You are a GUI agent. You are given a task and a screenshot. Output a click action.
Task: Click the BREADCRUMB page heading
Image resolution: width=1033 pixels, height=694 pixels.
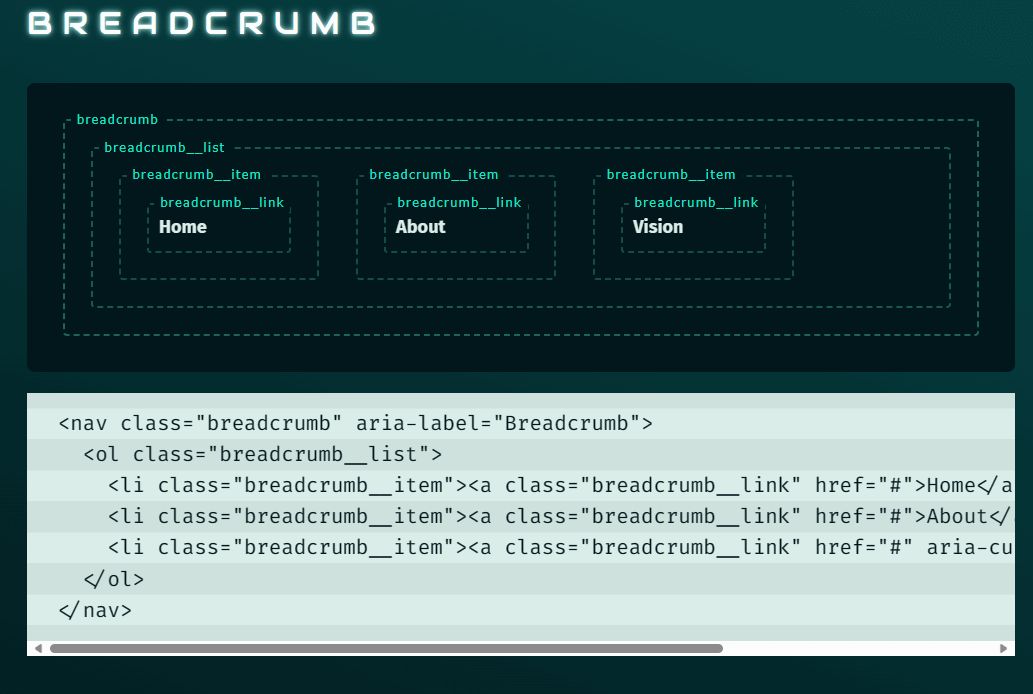[203, 24]
